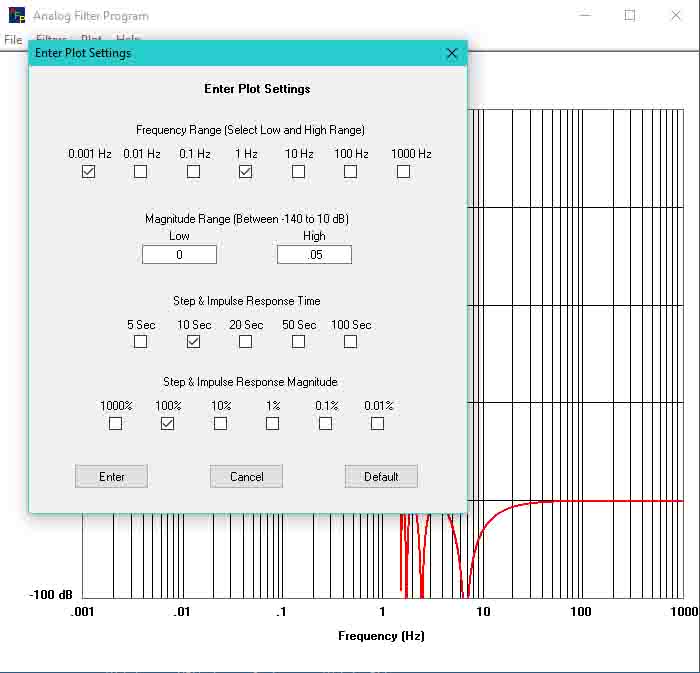This screenshot has width=700, height=673.
Task: Open the Help menu in main window
Action: [128, 37]
